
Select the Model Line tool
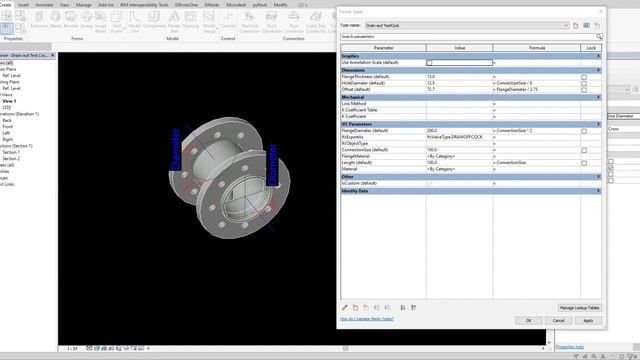click(134, 22)
